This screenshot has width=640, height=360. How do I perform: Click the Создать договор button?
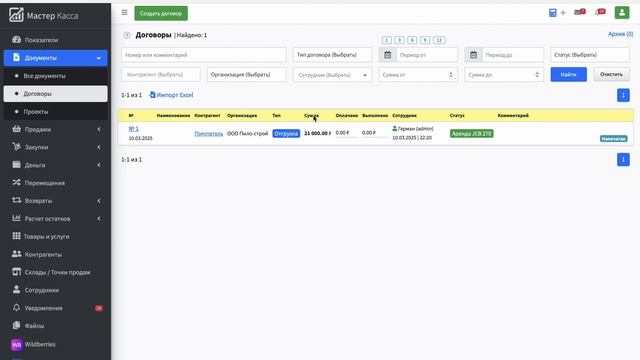161,13
